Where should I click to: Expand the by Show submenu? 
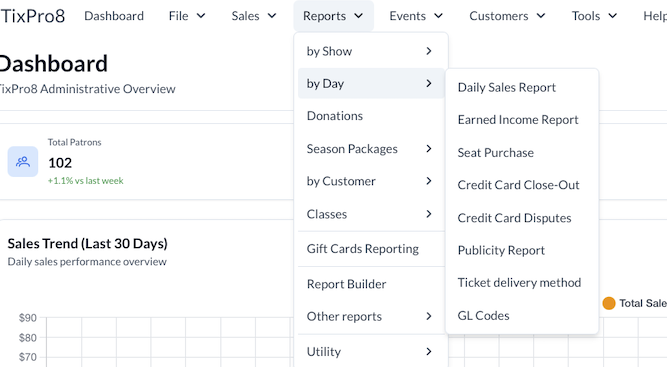[371, 51]
